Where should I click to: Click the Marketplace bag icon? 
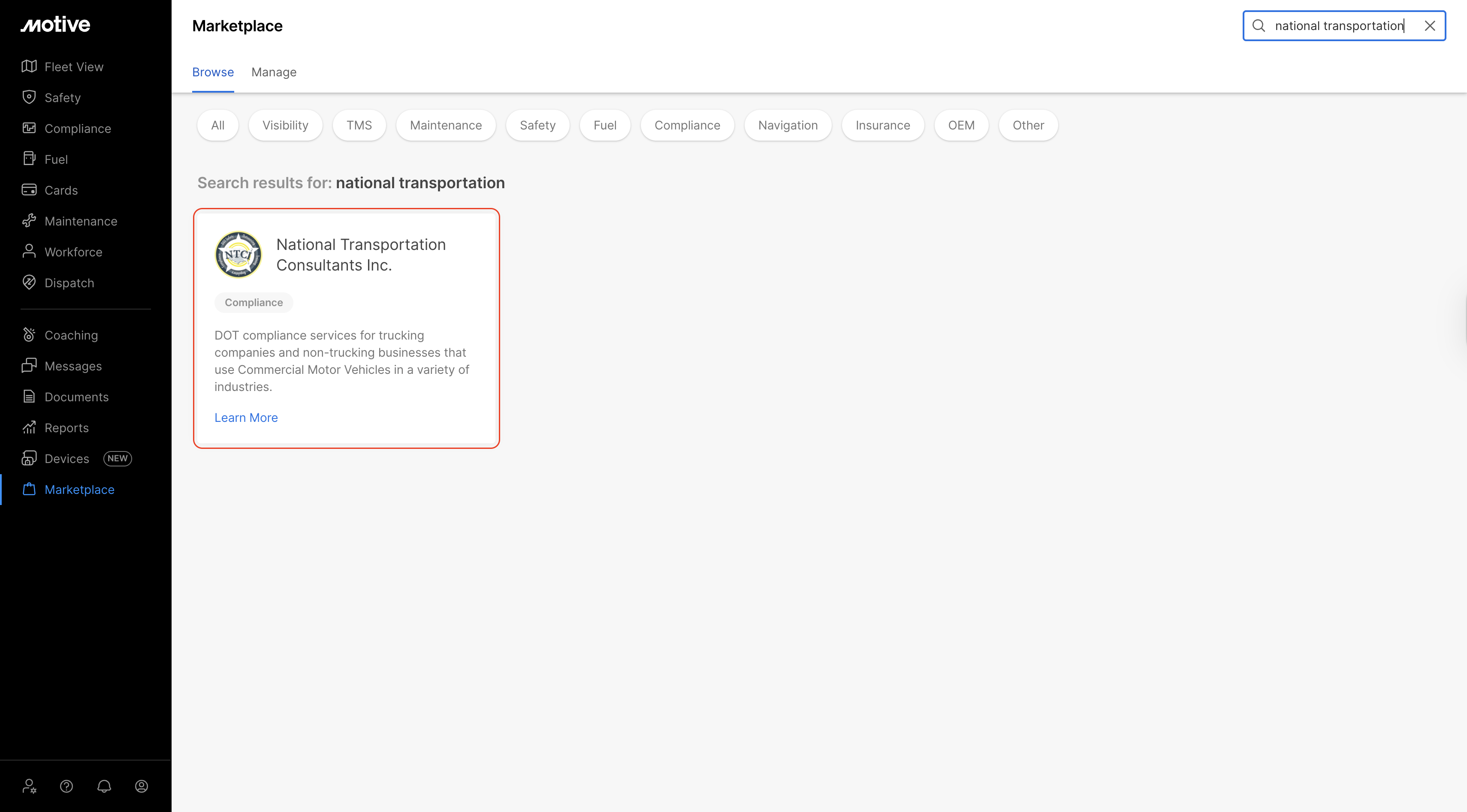click(x=29, y=489)
